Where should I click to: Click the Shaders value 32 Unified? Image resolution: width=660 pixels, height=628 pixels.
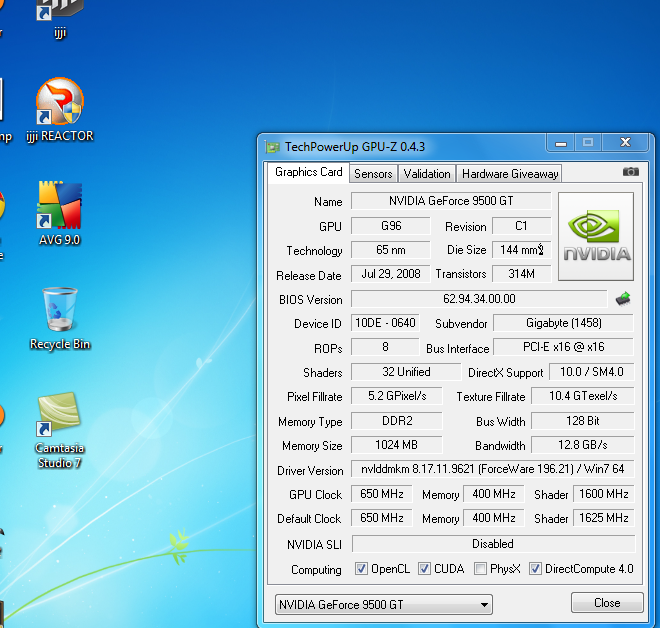tap(406, 372)
